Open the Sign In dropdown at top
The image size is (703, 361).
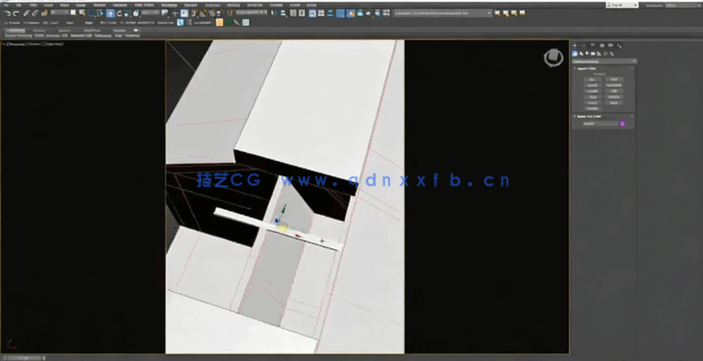click(x=621, y=5)
